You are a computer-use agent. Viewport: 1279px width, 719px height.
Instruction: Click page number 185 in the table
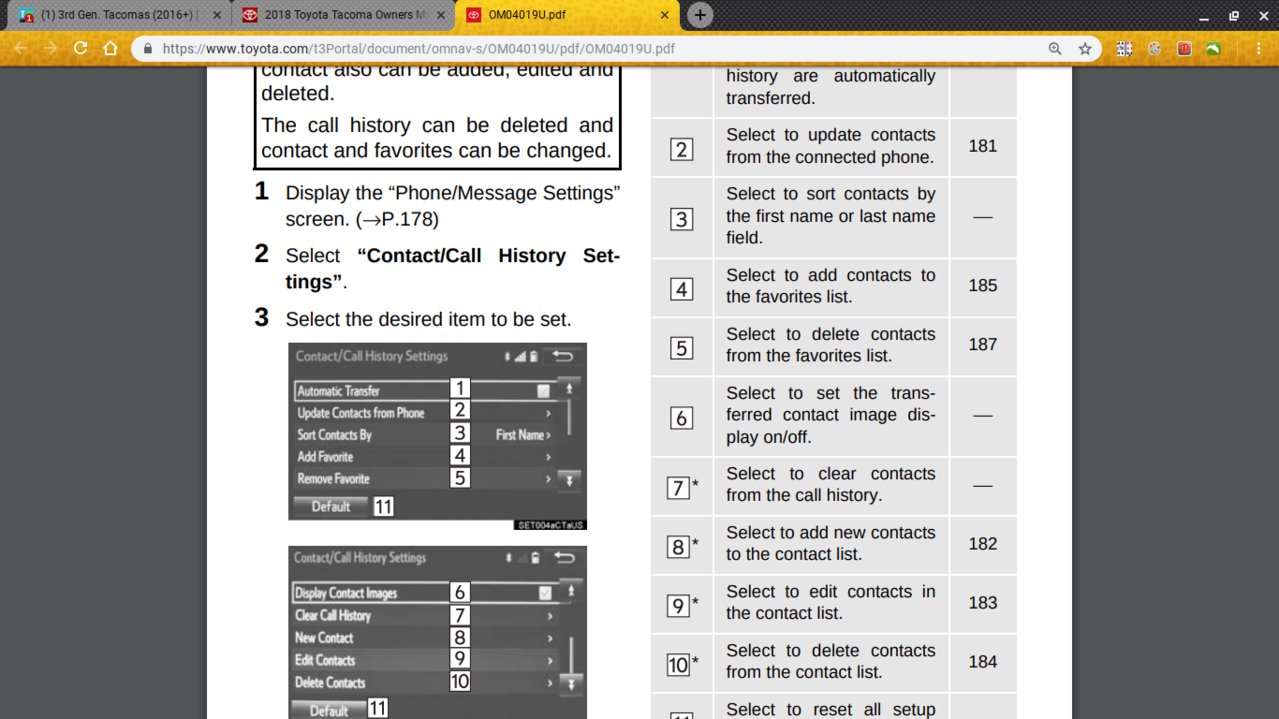click(983, 286)
